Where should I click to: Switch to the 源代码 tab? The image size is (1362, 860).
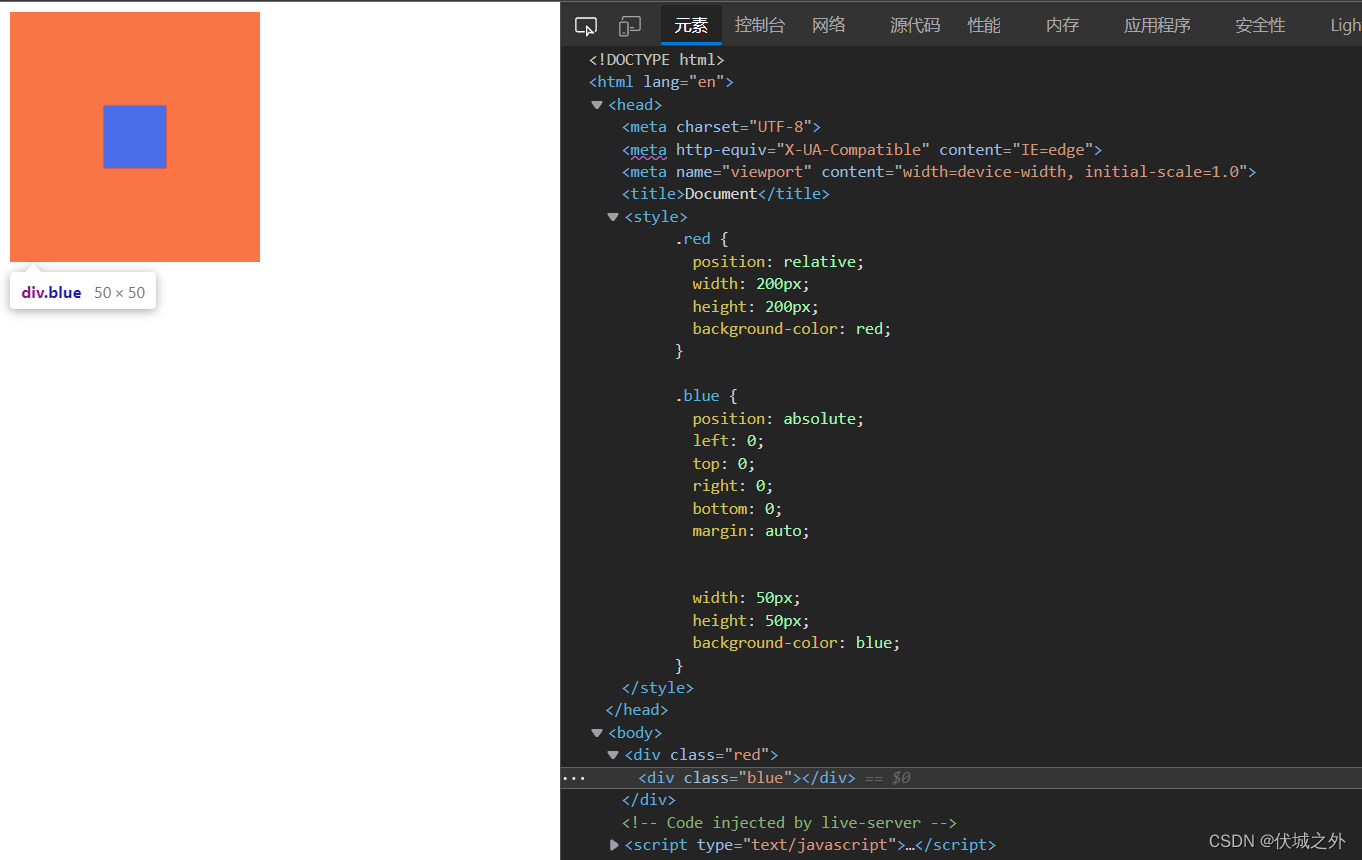point(915,25)
